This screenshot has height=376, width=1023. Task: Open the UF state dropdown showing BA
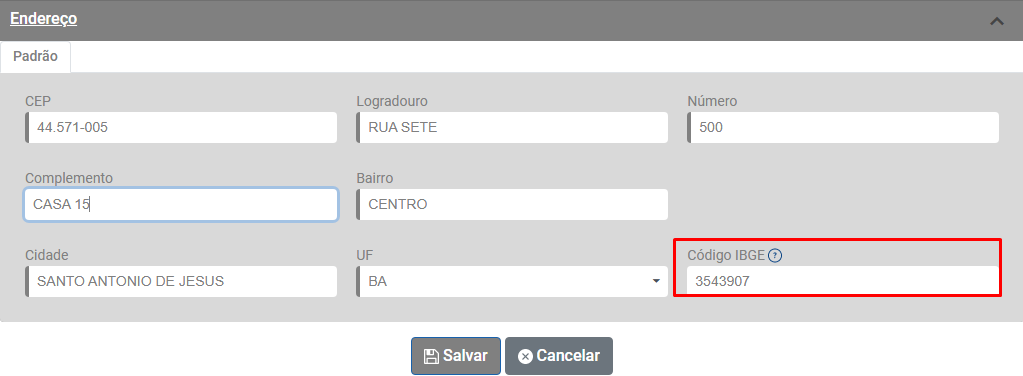click(x=512, y=281)
